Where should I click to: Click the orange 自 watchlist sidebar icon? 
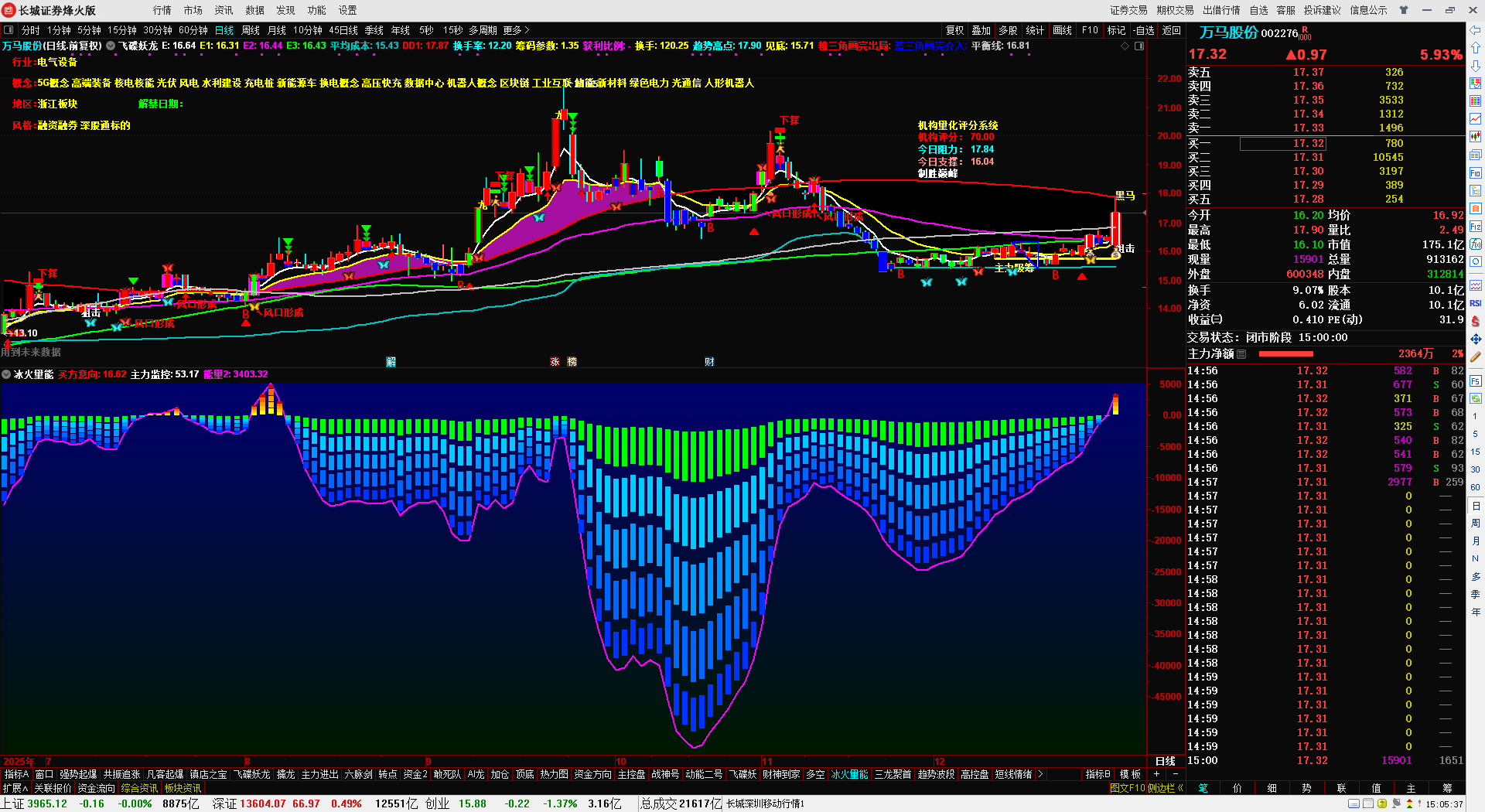click(1476, 209)
